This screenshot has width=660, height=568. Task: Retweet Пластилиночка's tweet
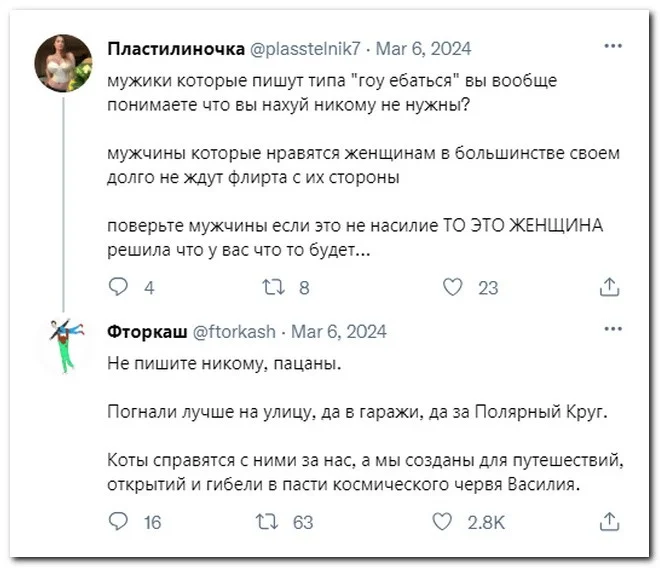coord(272,288)
